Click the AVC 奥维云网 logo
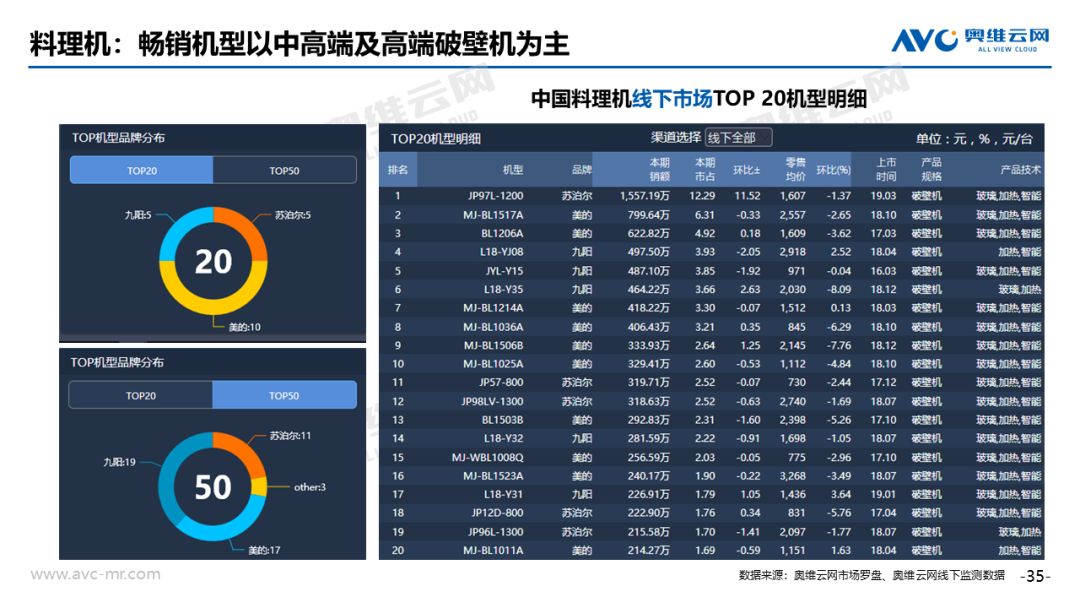This screenshot has width=1080, height=608. 970,40
